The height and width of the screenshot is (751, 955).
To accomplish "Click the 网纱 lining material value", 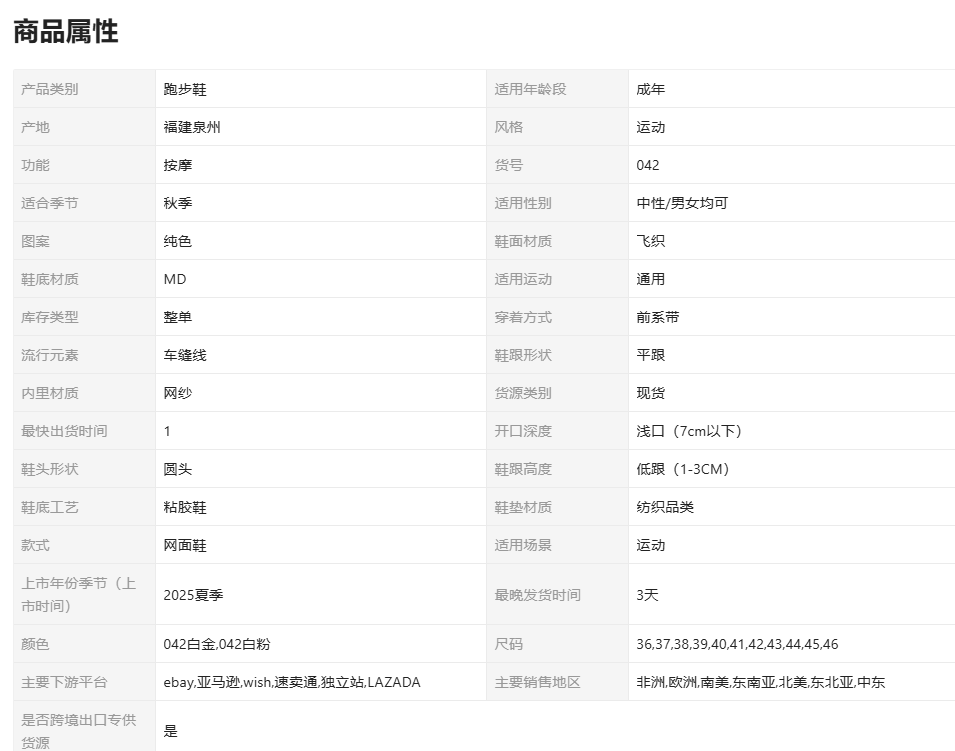I will point(178,393).
